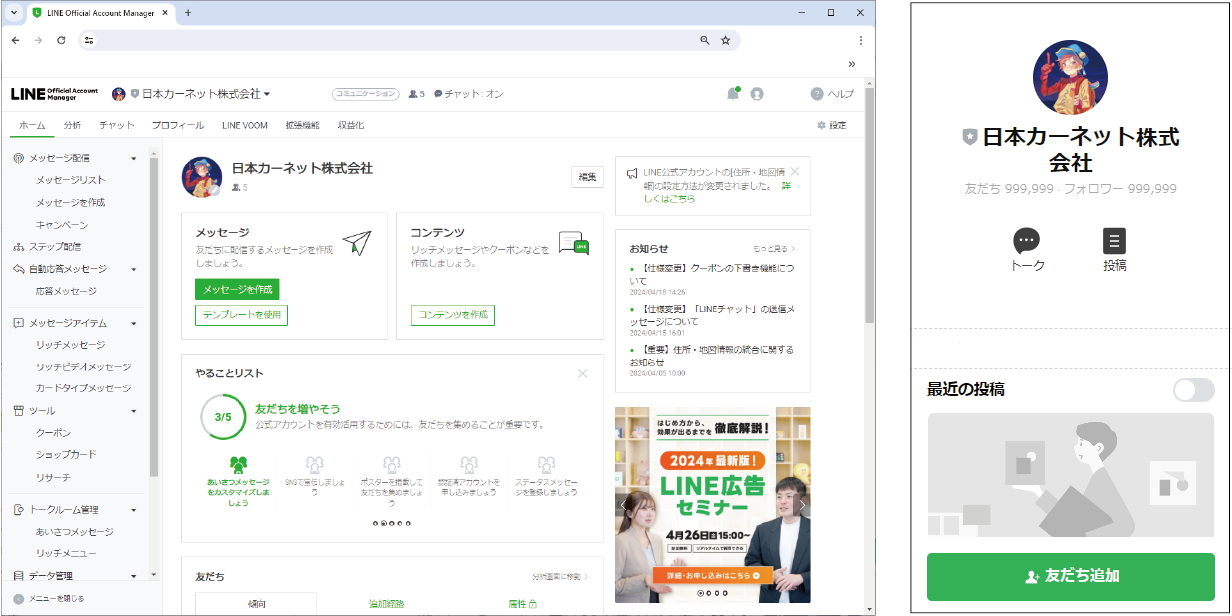Switch to the チャット tab

[117, 125]
